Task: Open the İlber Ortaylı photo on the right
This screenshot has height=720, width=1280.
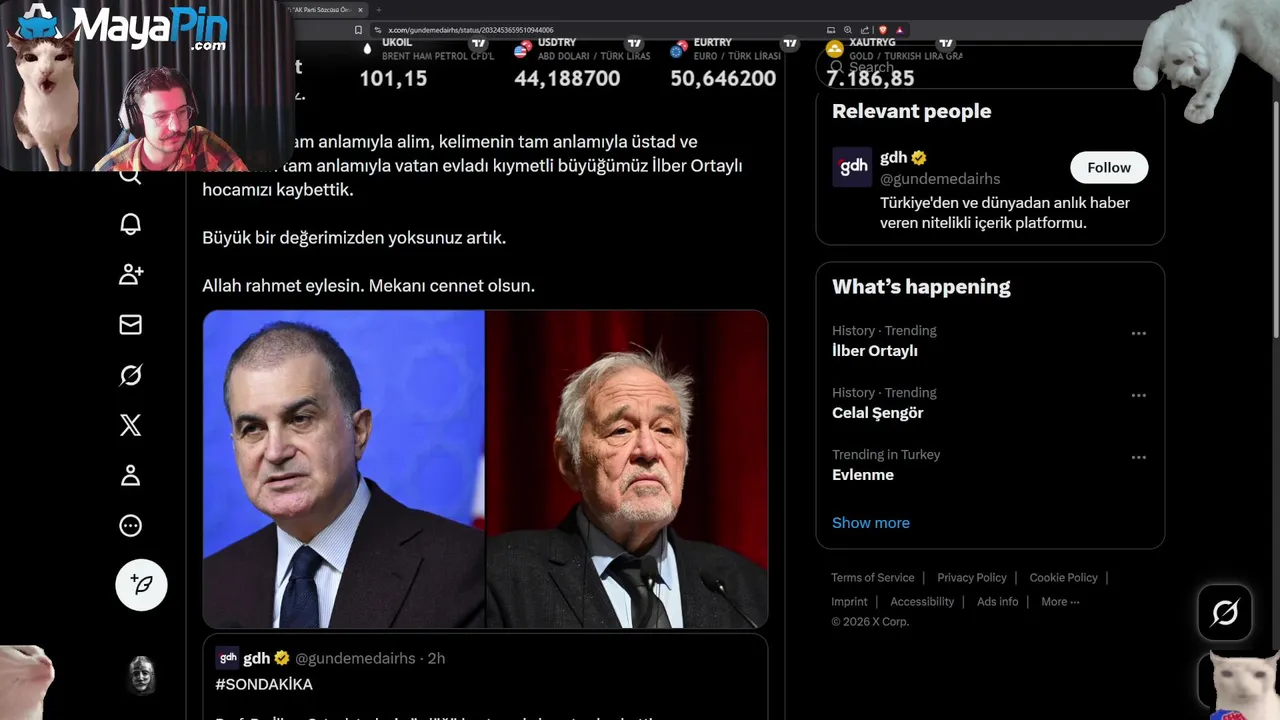Action: tap(627, 469)
